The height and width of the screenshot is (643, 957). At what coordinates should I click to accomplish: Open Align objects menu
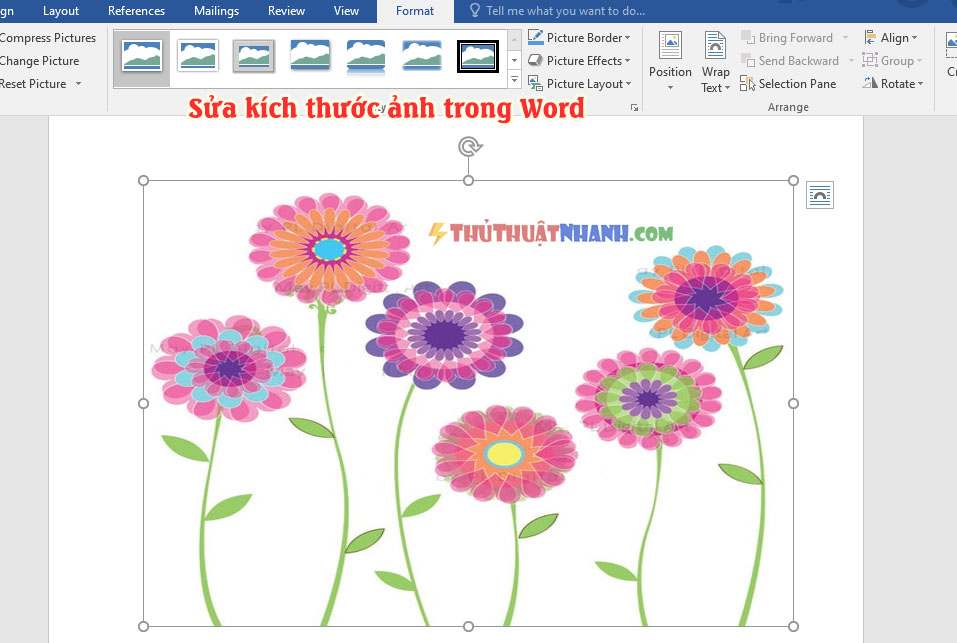point(891,38)
